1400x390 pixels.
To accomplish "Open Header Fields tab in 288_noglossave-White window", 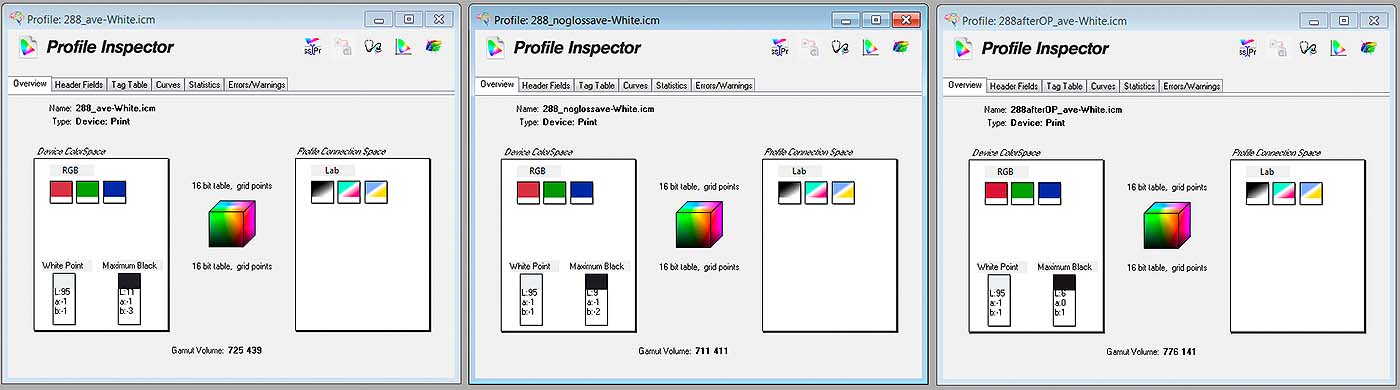I will [x=547, y=86].
